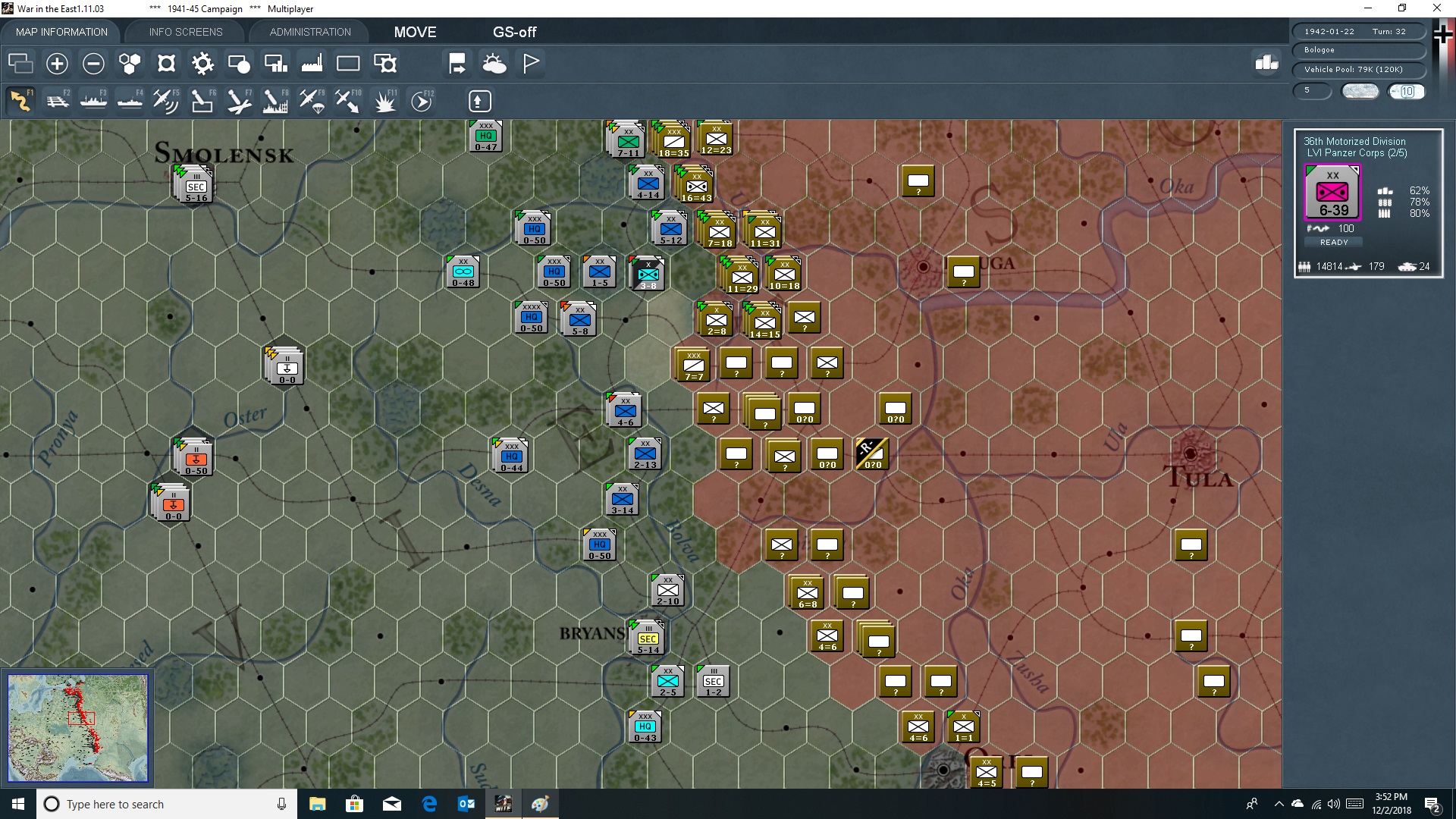Select the F10 air transfer mode
Screen dimensions: 1456x819
pos(348,100)
